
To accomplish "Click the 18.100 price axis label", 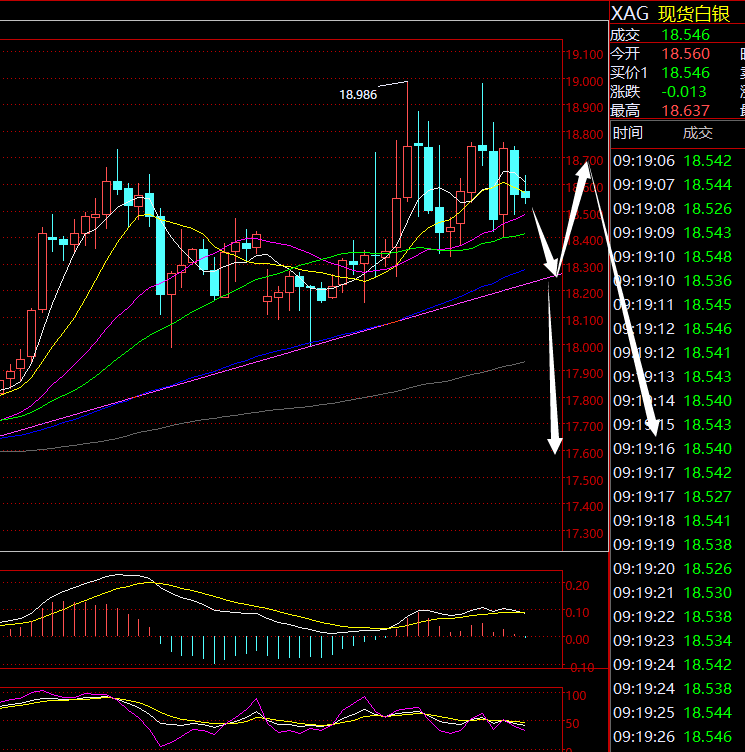I will tap(584, 320).
